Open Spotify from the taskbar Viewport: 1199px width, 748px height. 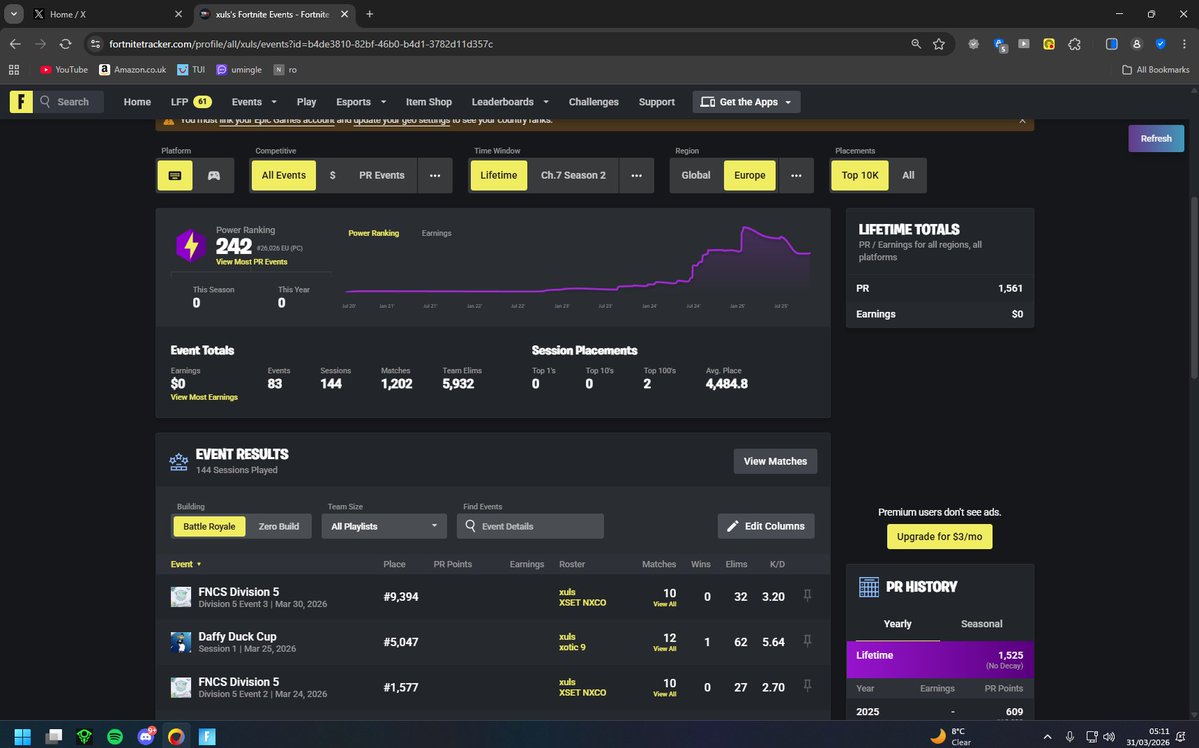(x=115, y=737)
